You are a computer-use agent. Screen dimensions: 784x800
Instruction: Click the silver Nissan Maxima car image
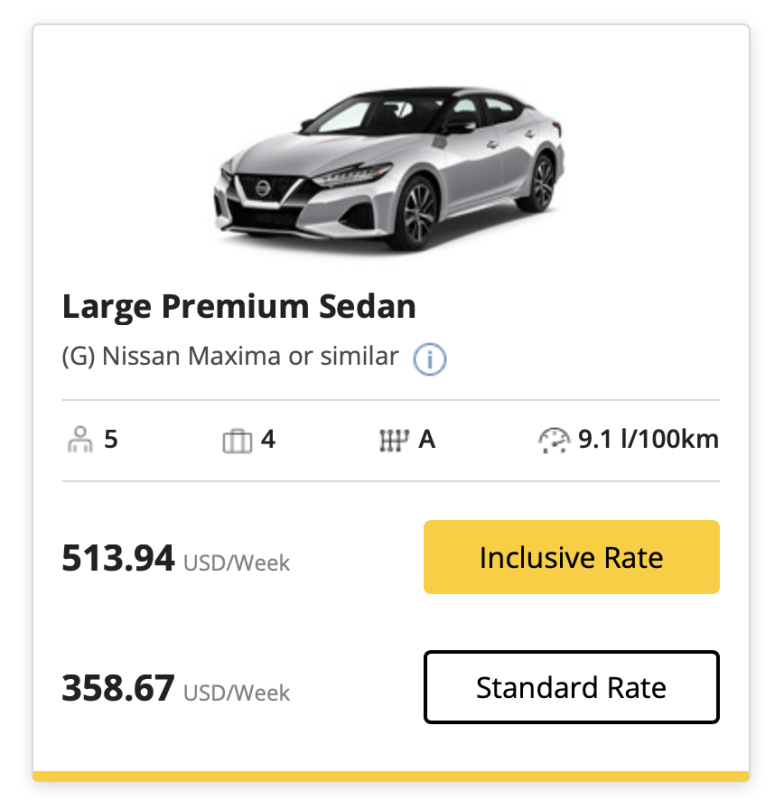(x=390, y=165)
